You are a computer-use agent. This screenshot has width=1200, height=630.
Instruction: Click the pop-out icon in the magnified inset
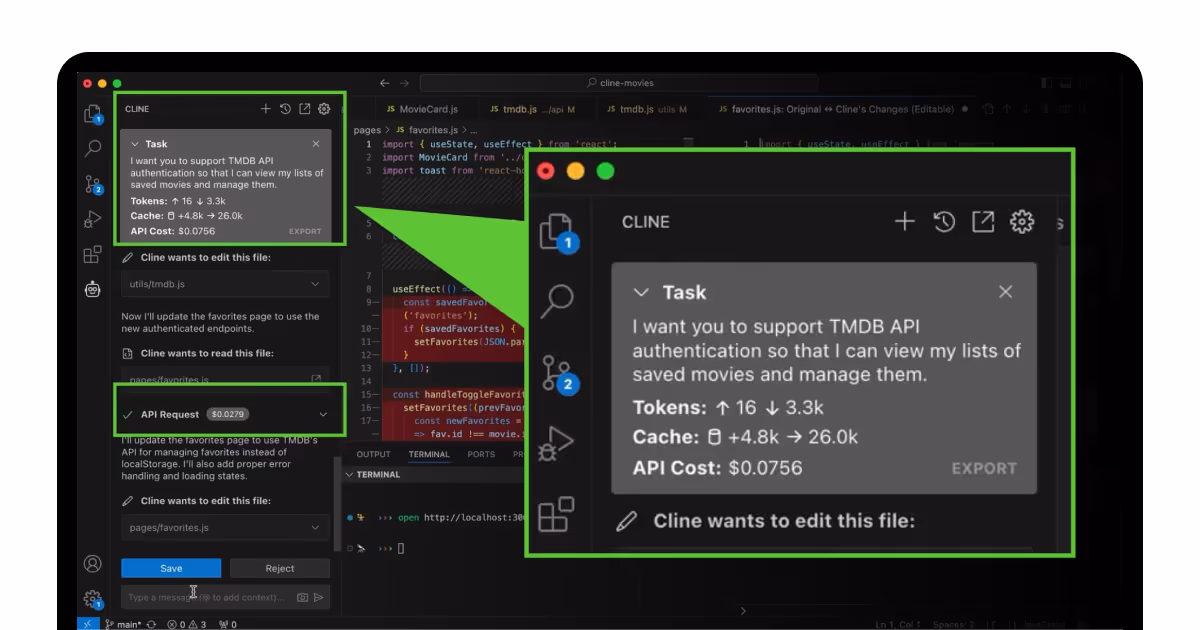coord(983,222)
